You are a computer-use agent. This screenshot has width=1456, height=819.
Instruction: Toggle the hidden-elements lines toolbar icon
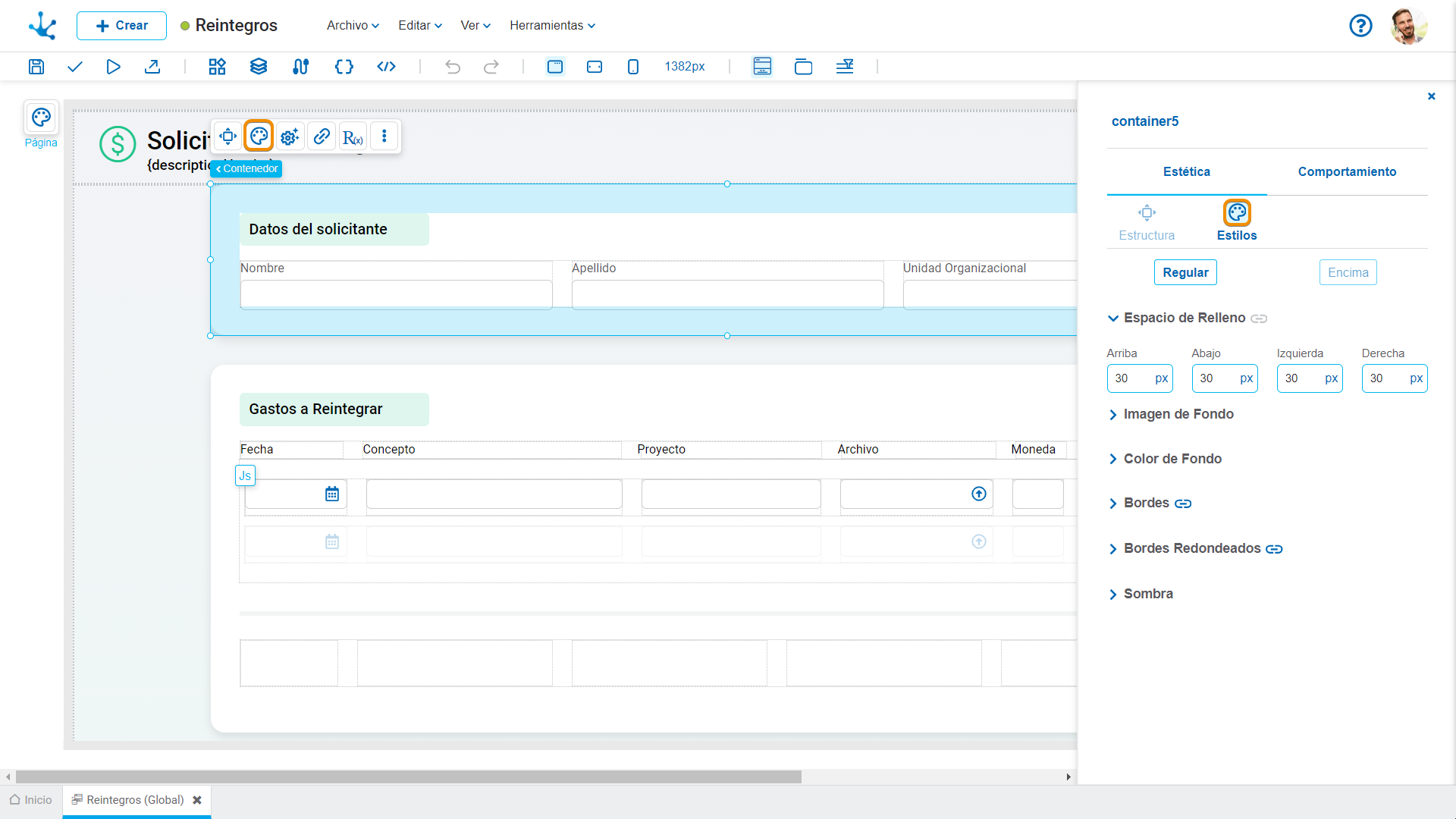(845, 67)
